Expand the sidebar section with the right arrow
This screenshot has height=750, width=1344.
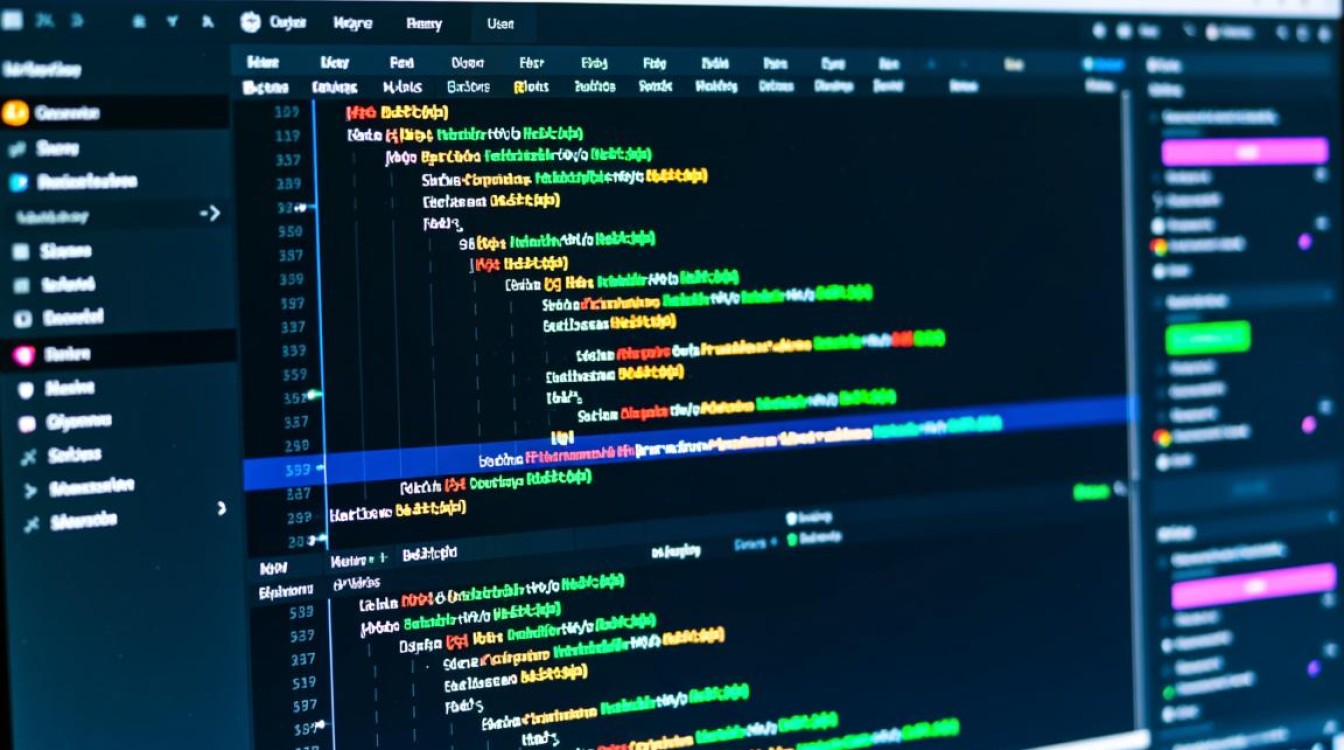coord(210,213)
